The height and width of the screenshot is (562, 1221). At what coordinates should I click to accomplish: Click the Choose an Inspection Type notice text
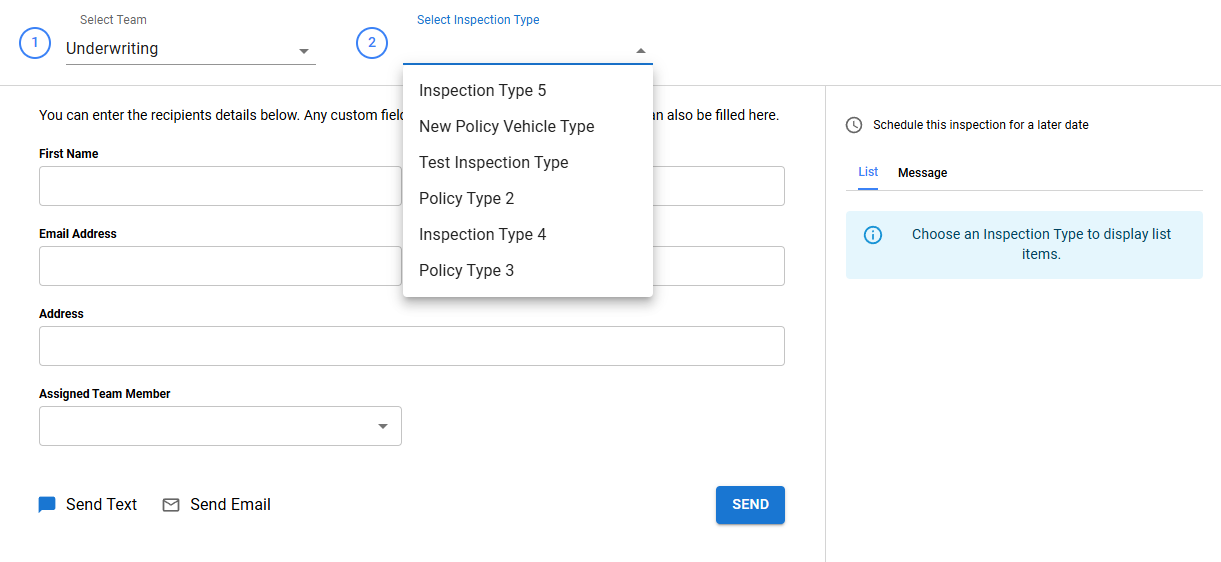1041,244
